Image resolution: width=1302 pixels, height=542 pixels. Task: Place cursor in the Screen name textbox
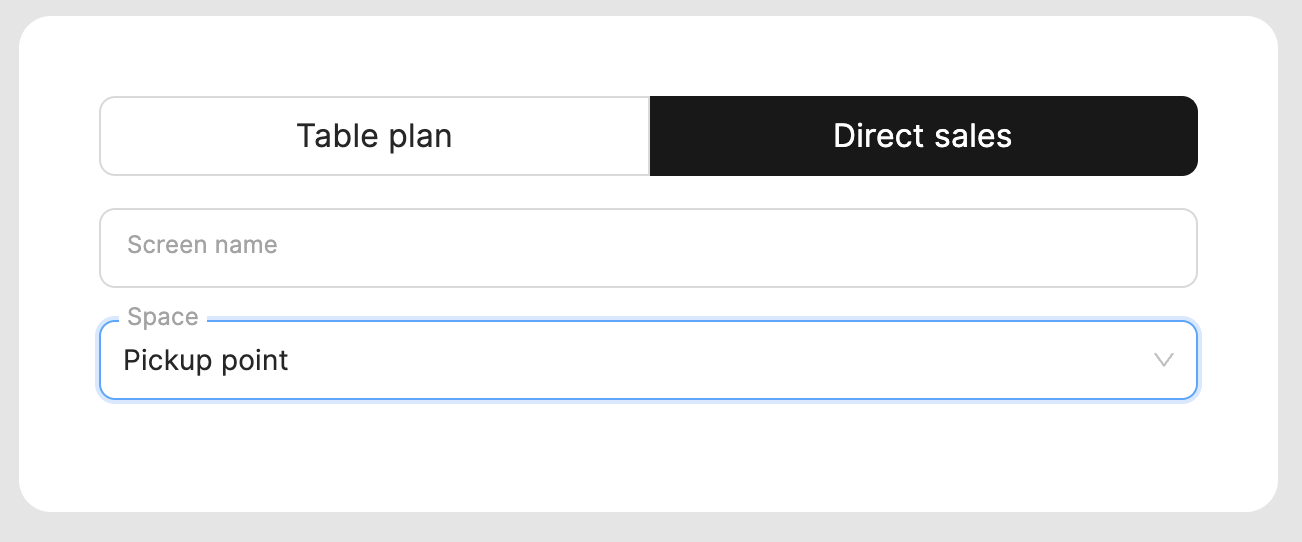point(648,248)
